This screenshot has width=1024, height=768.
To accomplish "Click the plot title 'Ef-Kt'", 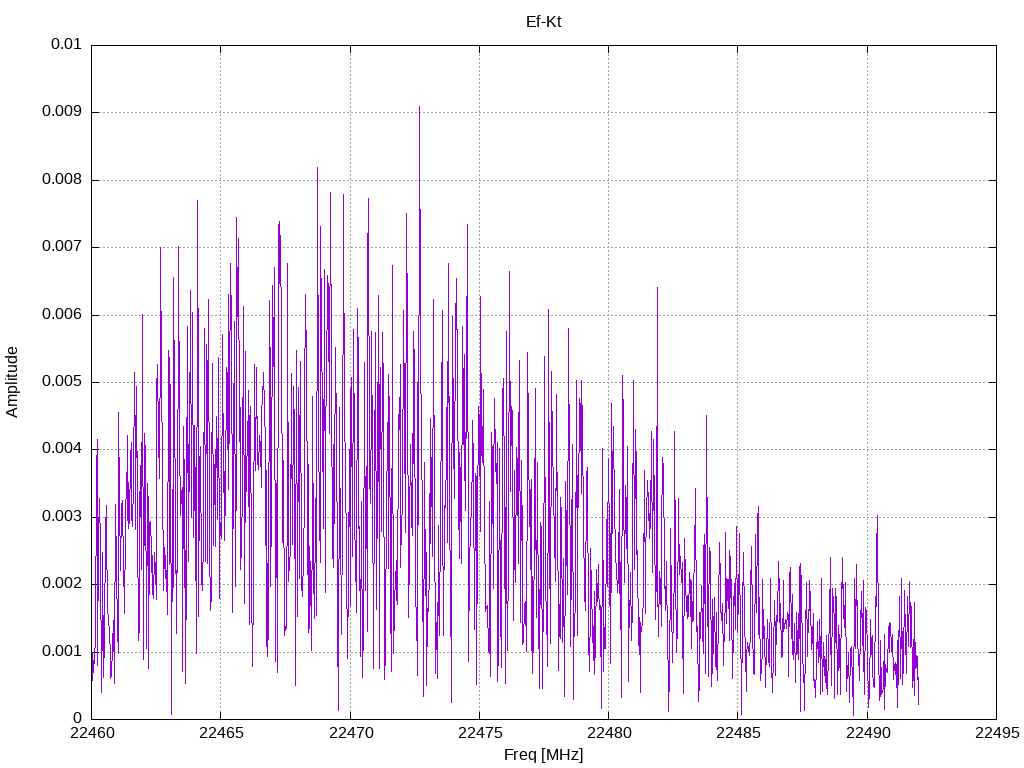I will 543,22.
